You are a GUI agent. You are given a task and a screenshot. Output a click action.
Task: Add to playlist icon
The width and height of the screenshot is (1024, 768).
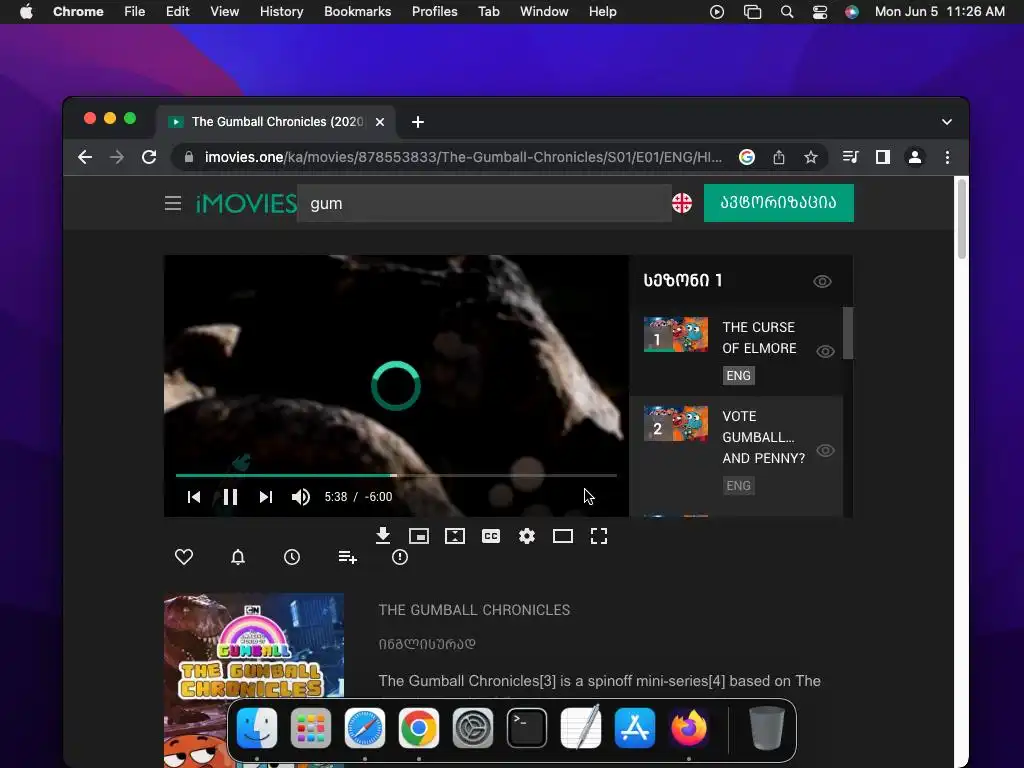(347, 557)
